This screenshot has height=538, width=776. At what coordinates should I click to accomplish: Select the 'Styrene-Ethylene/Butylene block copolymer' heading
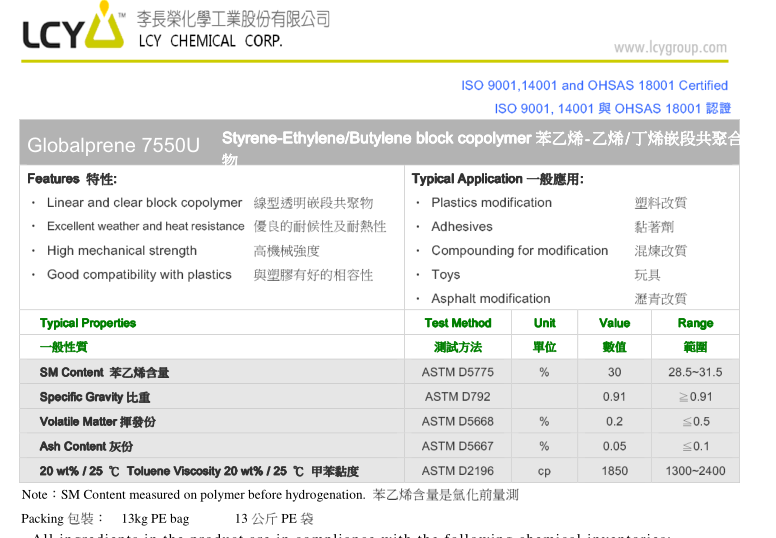[376, 138]
